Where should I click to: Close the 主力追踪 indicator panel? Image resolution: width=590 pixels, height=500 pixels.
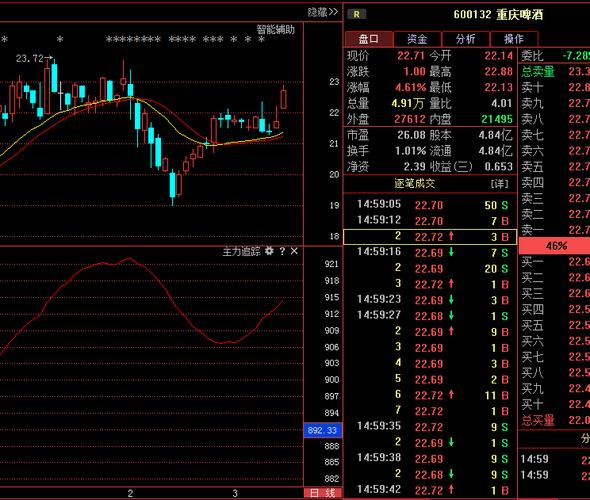pyautogui.click(x=294, y=251)
